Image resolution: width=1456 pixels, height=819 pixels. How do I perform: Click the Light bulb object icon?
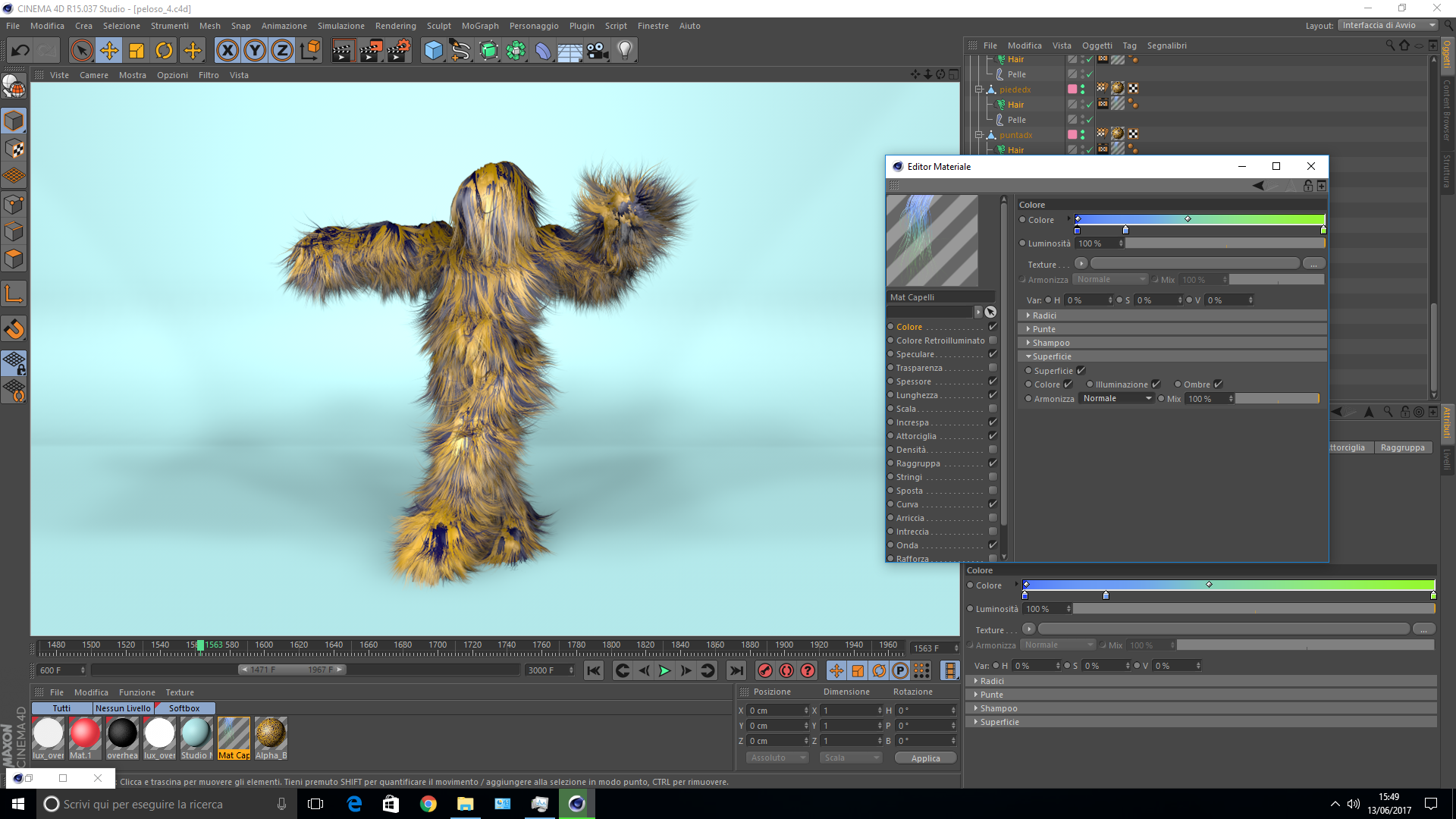click(x=624, y=51)
